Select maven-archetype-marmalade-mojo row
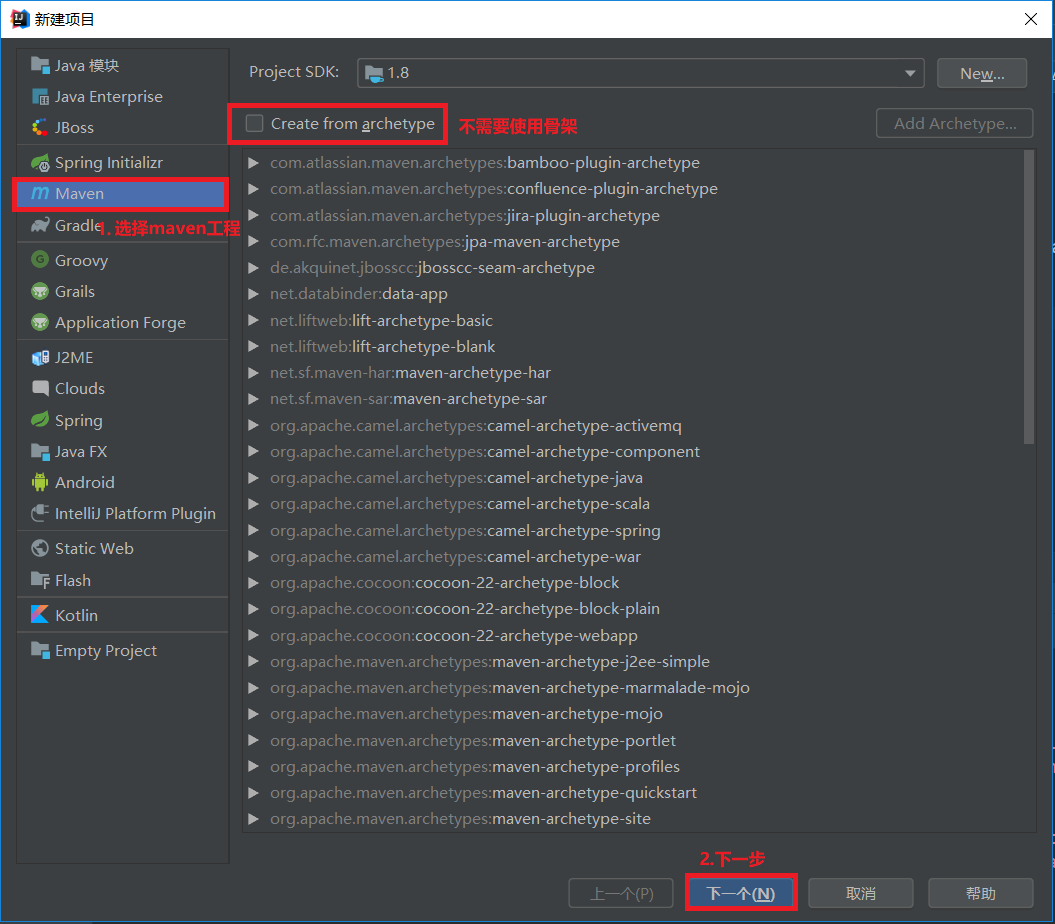Screen dimensions: 1055x924 [x=632, y=688]
